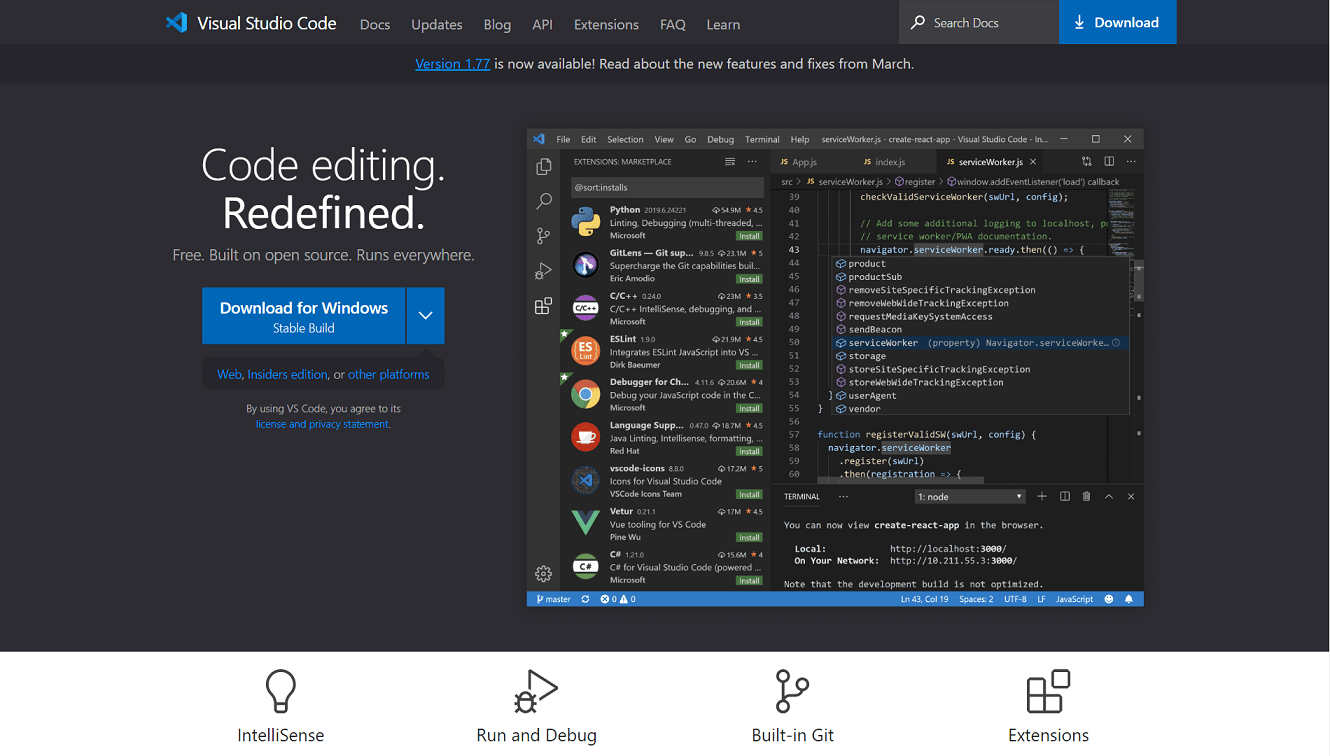The image size is (1330, 756).
Task: Click the smiley feedback icon in the status bar
Action: coord(1108,599)
